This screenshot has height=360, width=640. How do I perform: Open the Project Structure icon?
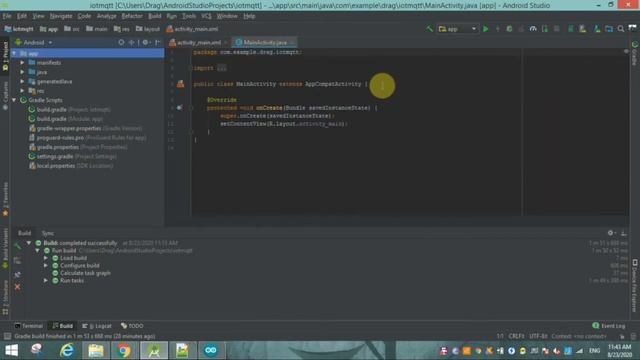[609, 29]
